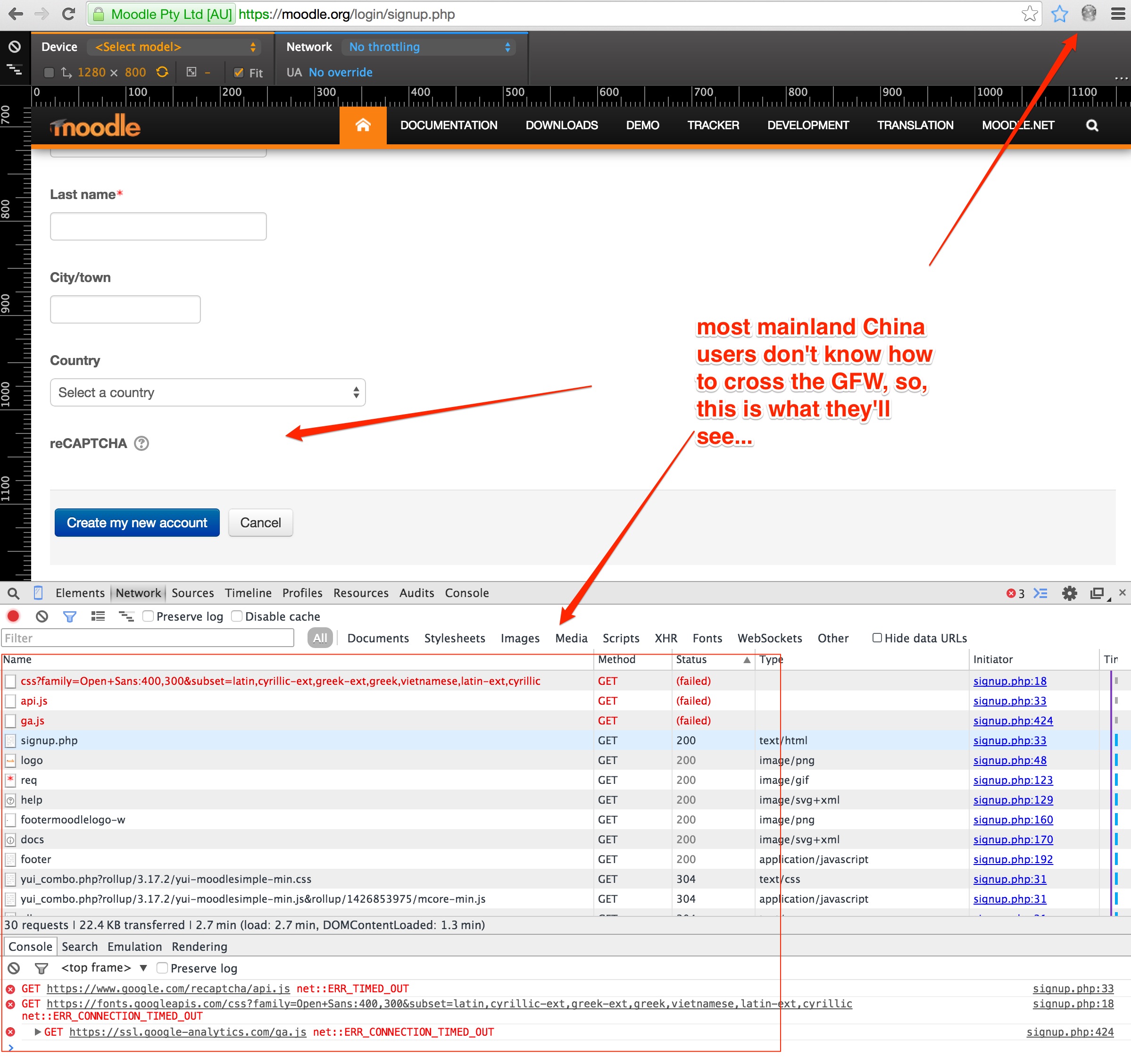Open the DOWNLOADS nav link
The height and width of the screenshot is (1064, 1131).
[562, 125]
